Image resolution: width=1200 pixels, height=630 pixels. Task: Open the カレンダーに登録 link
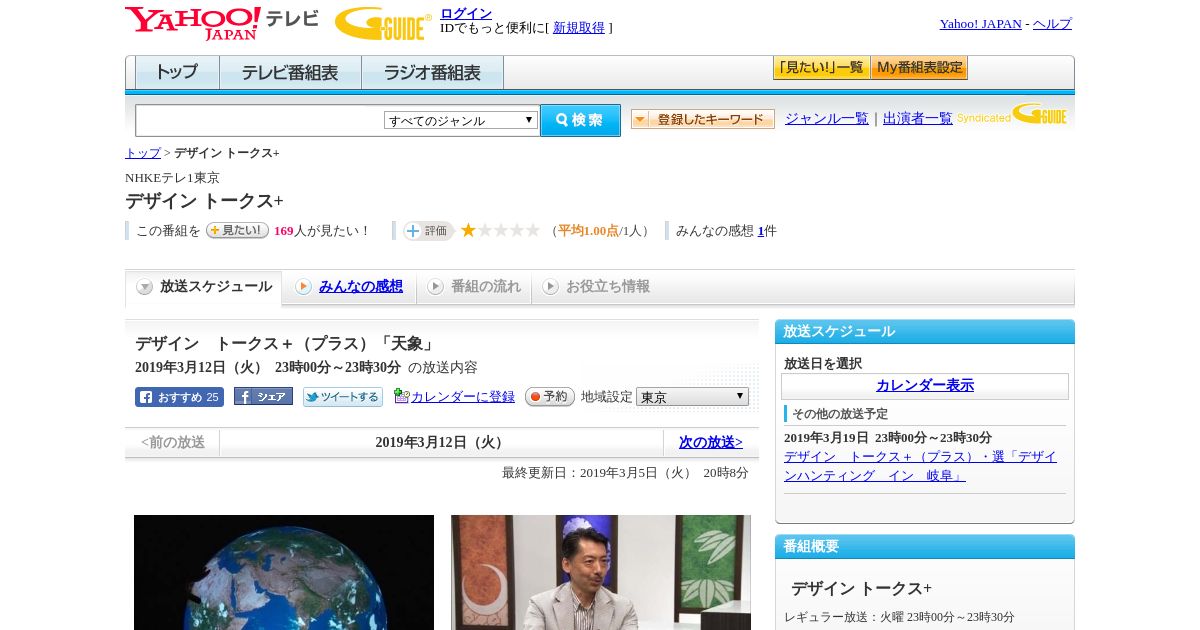tap(463, 397)
